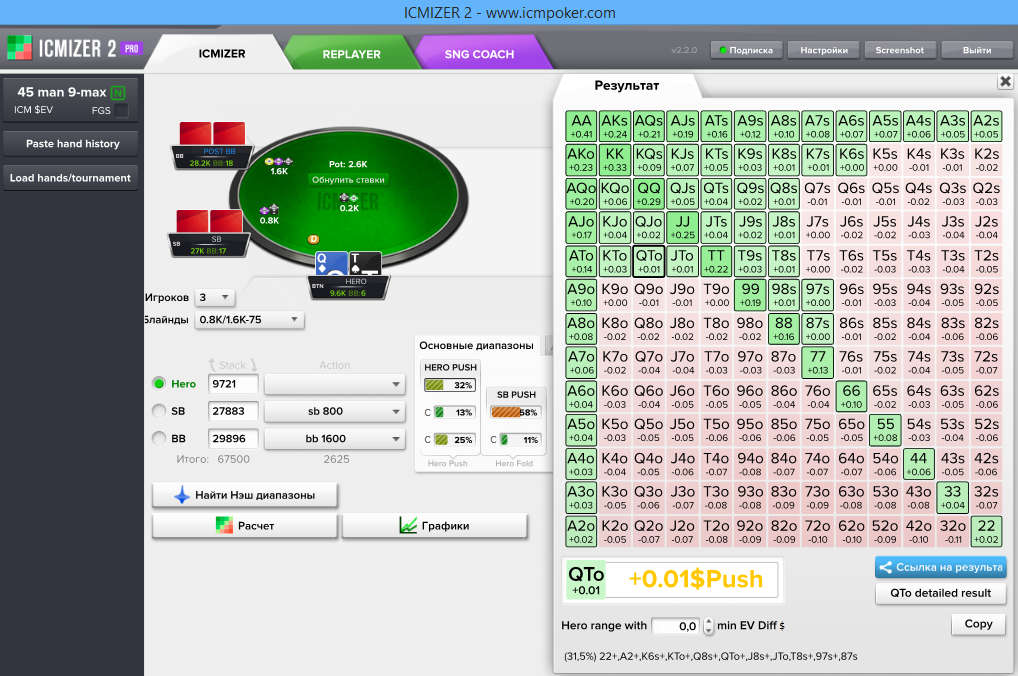Click the SB player's 0.8K chip stack
Screen dimensions: 1018x676
click(x=269, y=210)
